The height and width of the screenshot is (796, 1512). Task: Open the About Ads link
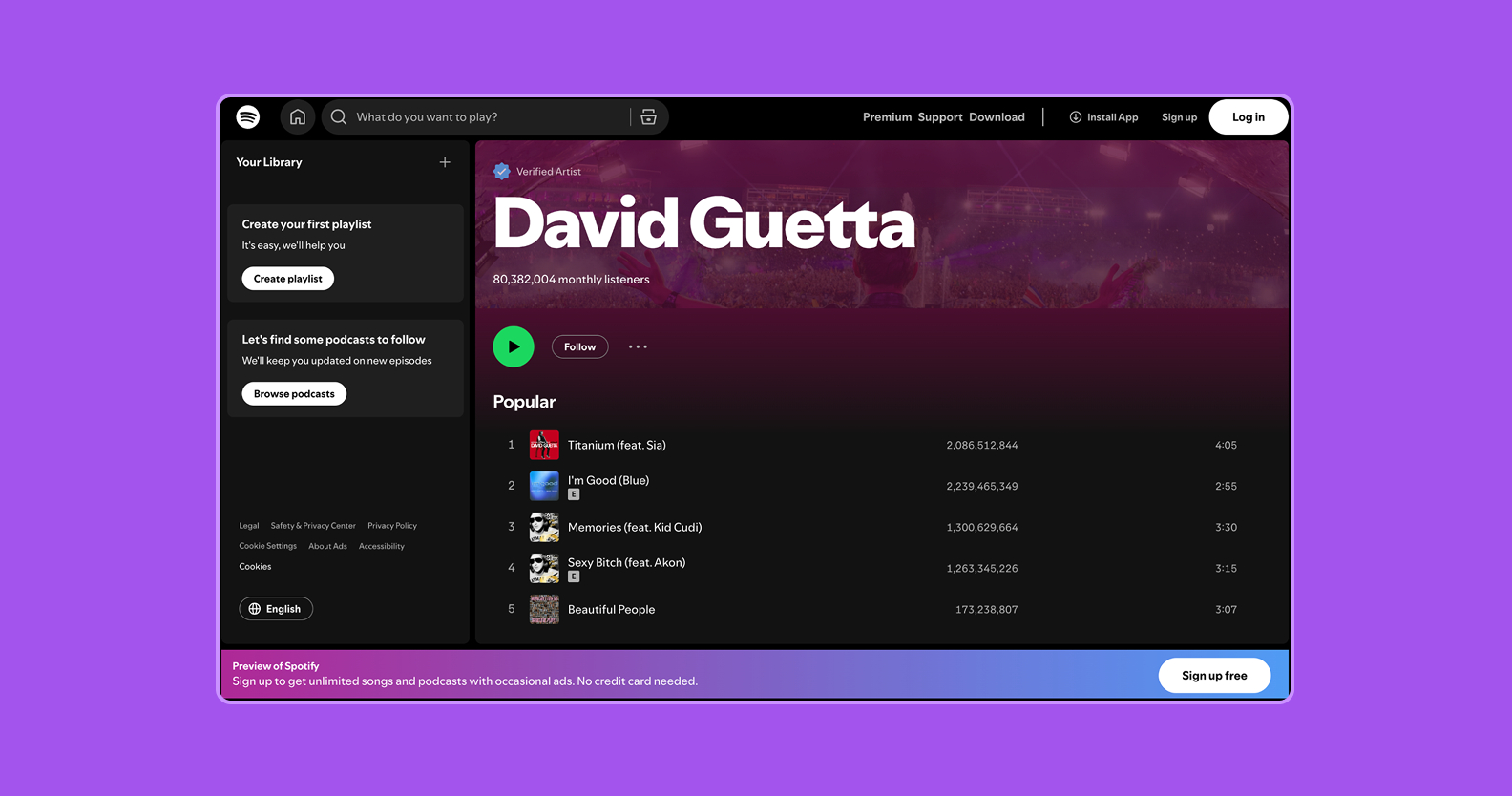pos(327,546)
